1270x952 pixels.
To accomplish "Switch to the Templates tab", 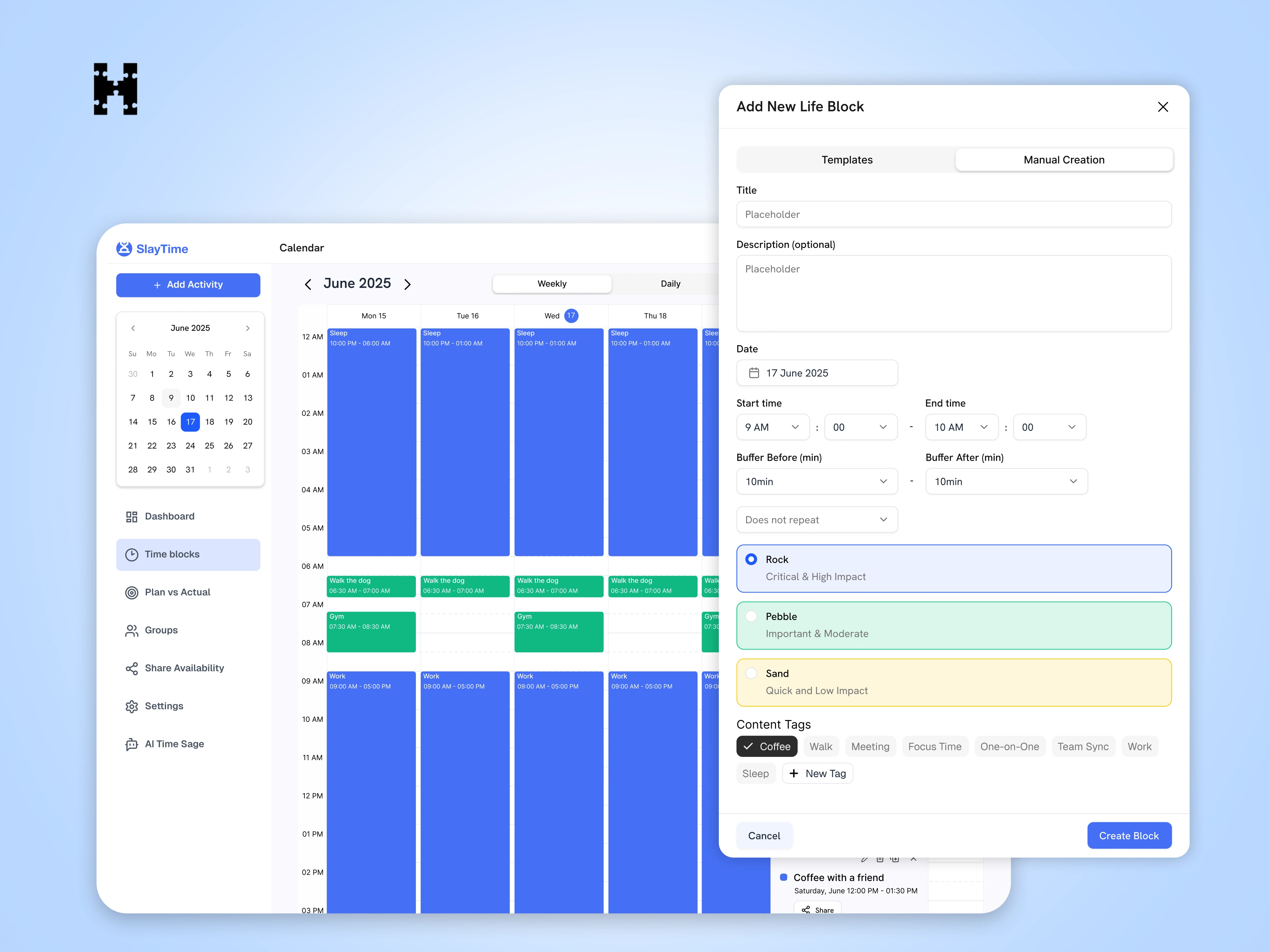I will (x=847, y=160).
